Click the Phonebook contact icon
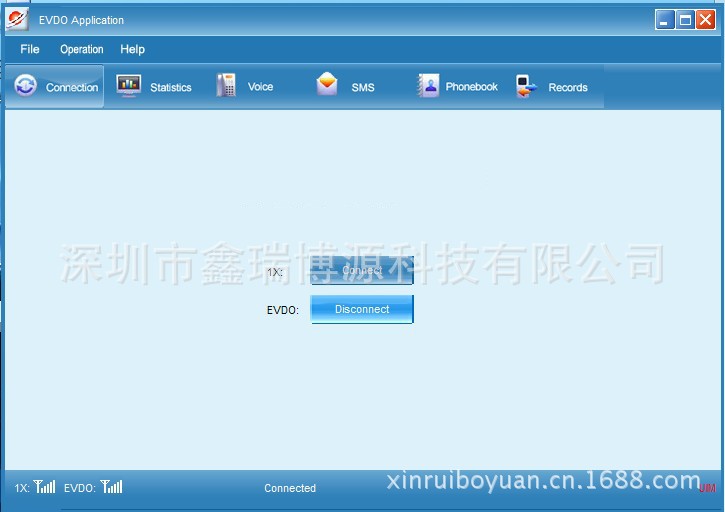The image size is (725, 512). pos(429,85)
